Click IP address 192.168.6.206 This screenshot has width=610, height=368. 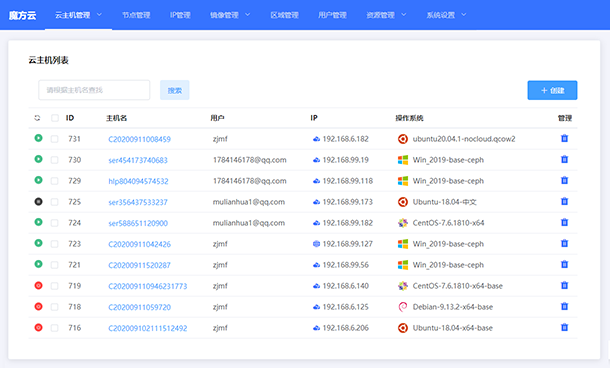pos(345,328)
